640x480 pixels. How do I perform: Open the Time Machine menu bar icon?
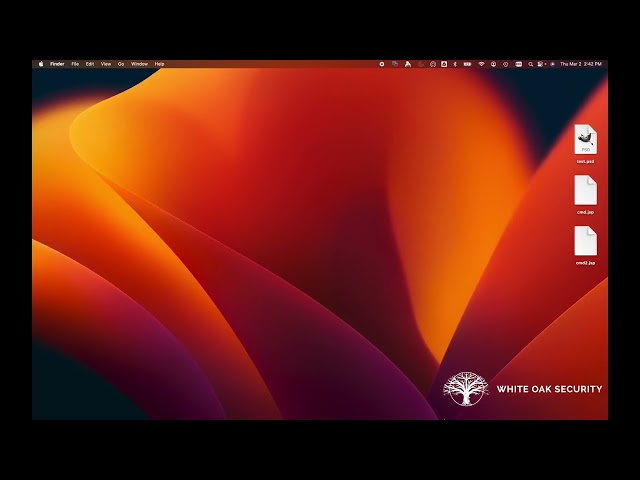pyautogui.click(x=506, y=64)
